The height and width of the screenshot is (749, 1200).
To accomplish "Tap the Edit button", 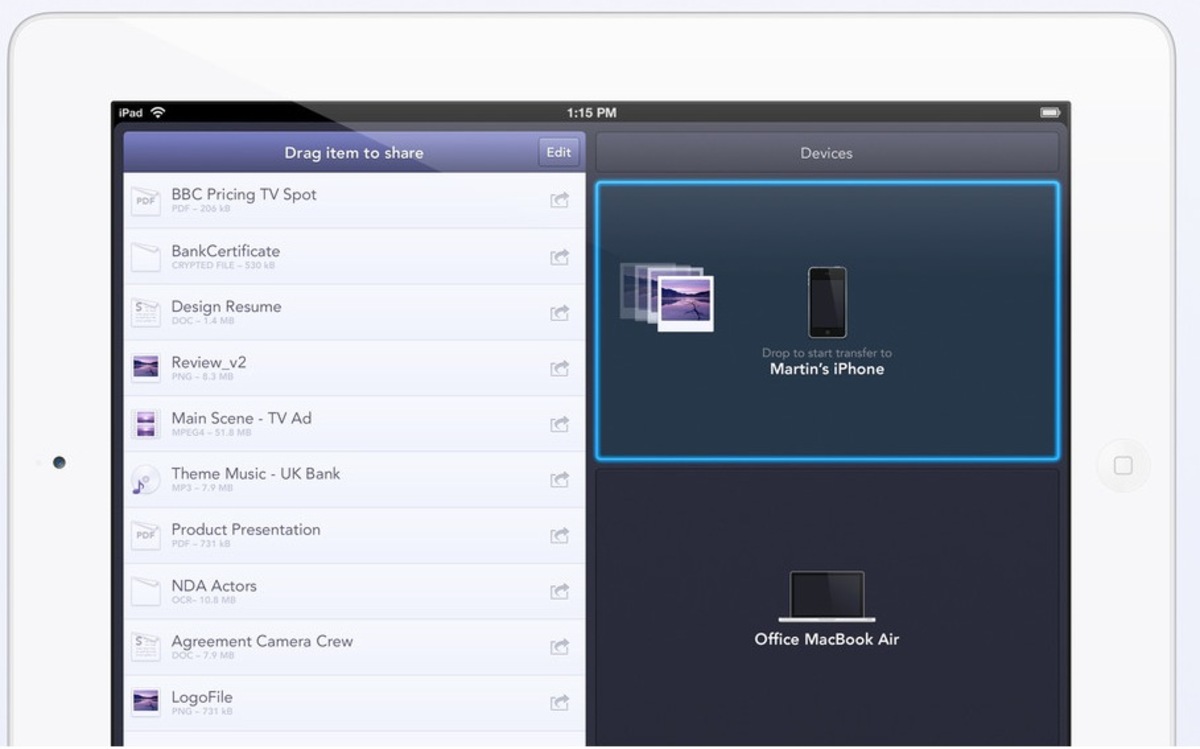I will [x=558, y=152].
